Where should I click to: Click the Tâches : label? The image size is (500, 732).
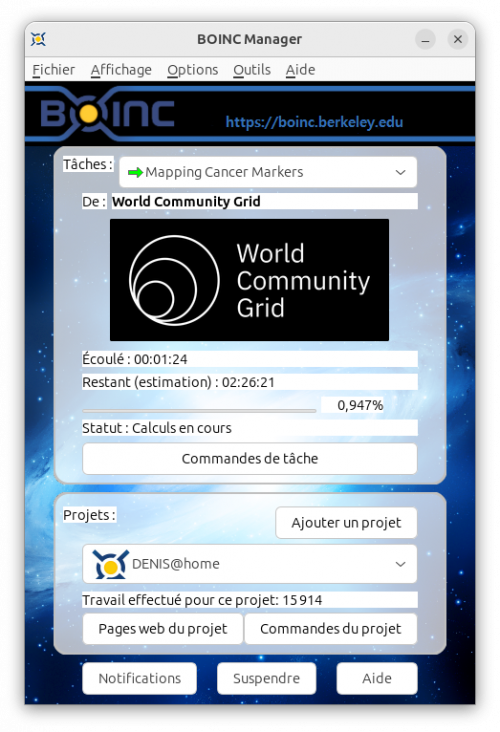(88, 164)
